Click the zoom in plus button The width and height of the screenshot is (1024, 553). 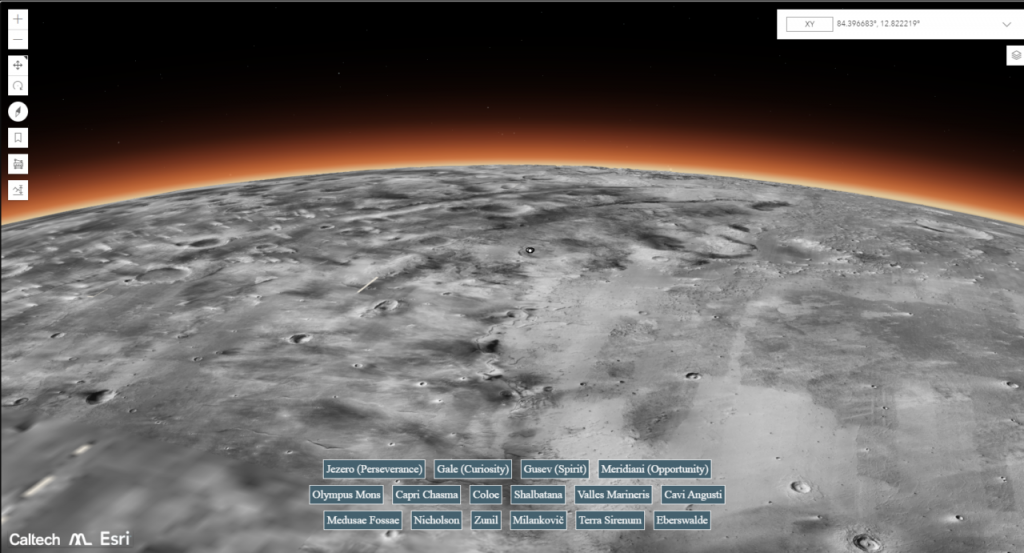click(18, 20)
